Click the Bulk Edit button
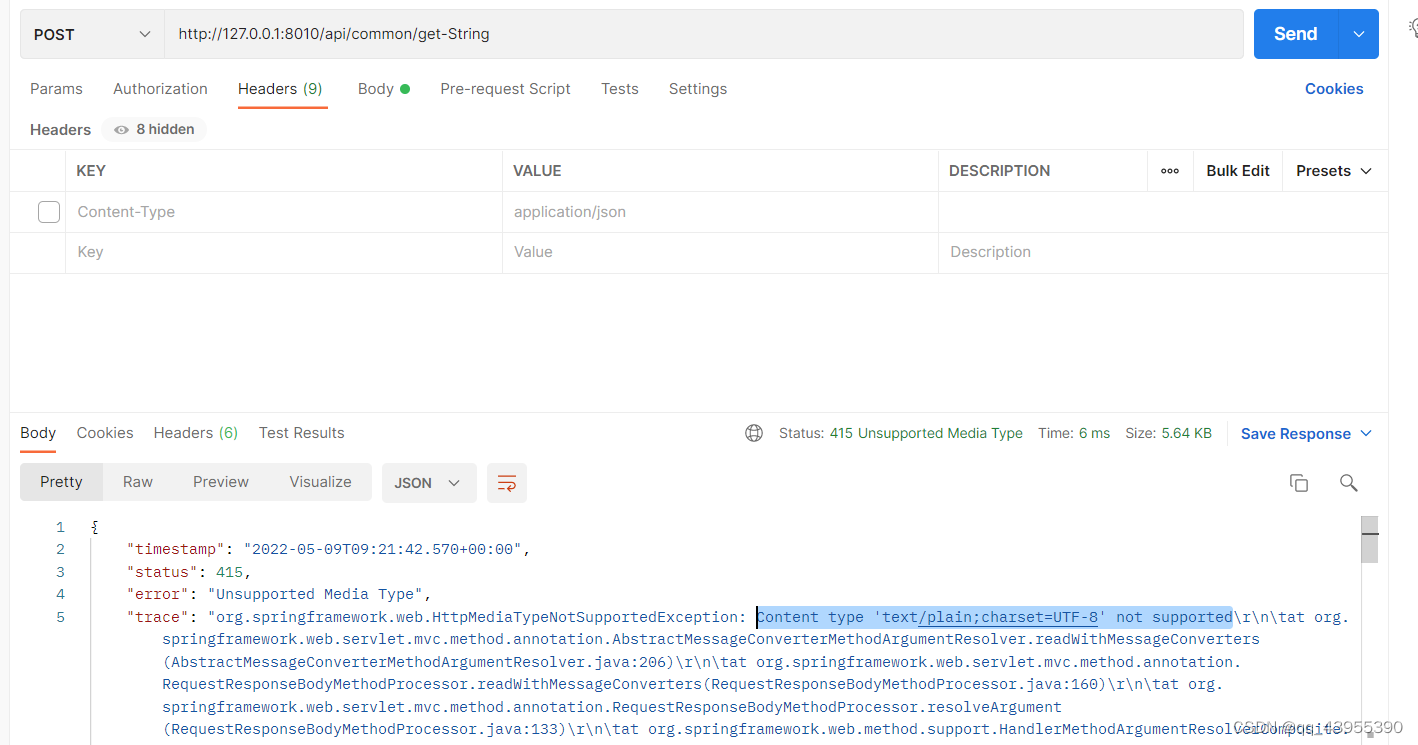Image resolution: width=1418 pixels, height=745 pixels. coord(1237,170)
